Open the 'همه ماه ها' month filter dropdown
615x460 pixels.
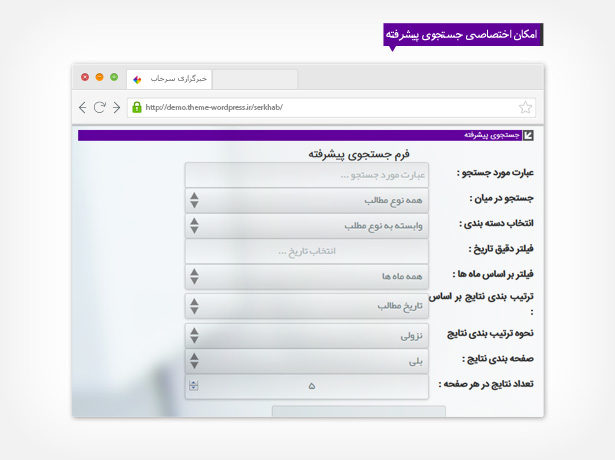[x=306, y=275]
